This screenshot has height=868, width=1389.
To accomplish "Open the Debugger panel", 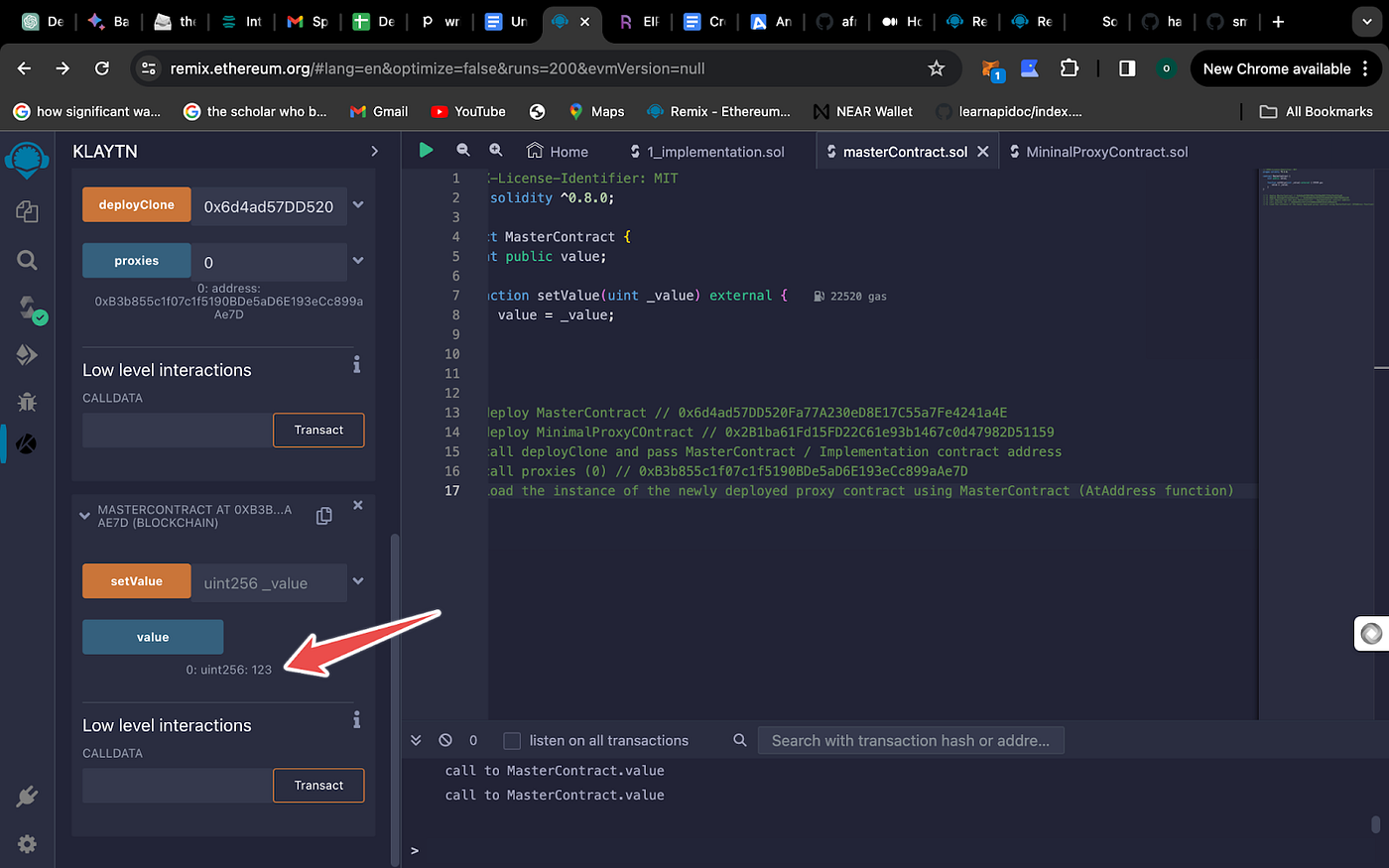I will tap(27, 402).
